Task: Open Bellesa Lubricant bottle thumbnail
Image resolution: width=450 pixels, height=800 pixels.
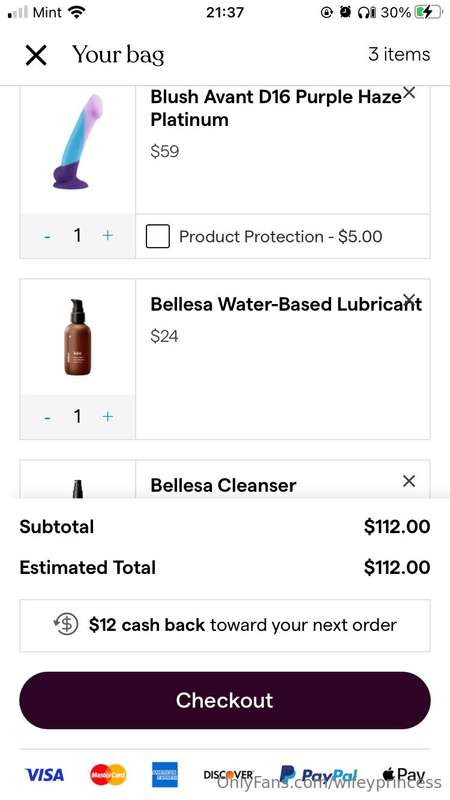Action: [x=78, y=337]
